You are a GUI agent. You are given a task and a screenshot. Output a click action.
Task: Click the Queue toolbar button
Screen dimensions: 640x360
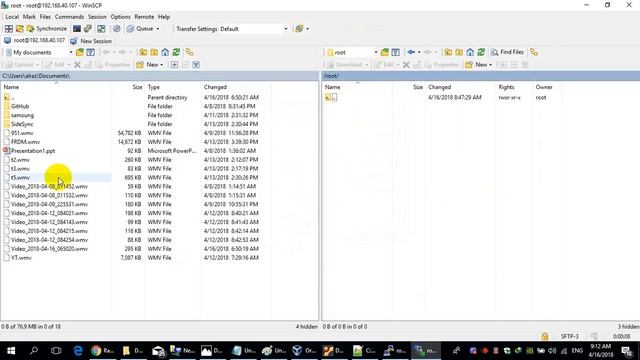pyautogui.click(x=140, y=29)
